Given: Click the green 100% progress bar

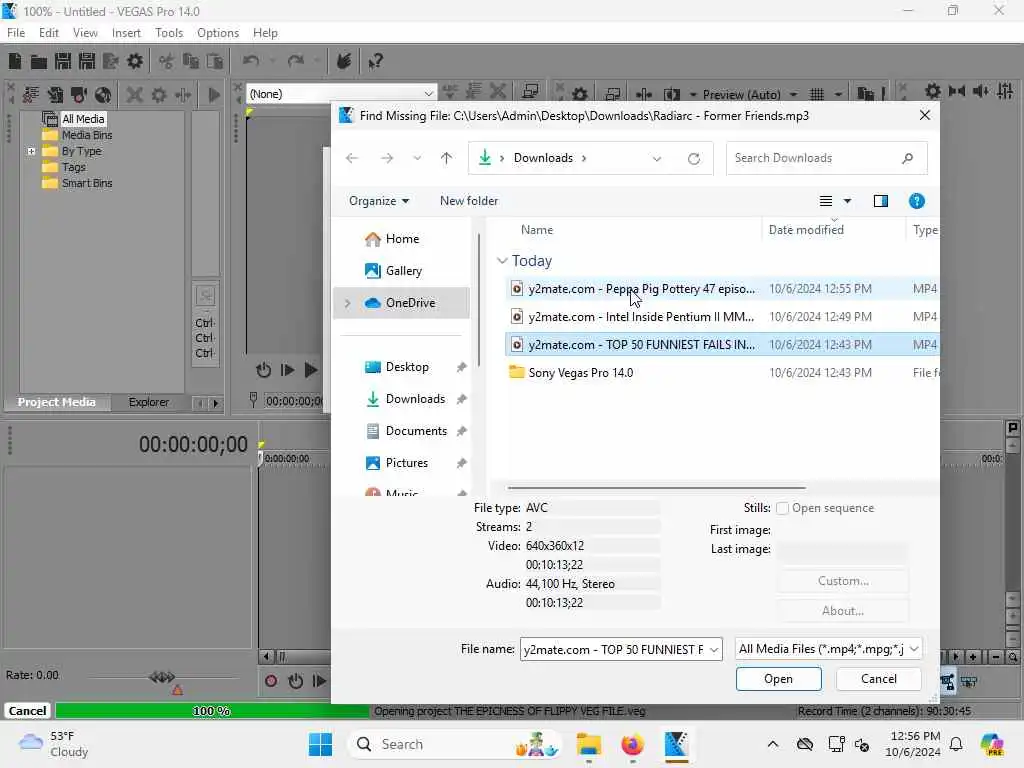Looking at the screenshot, I should coord(212,711).
